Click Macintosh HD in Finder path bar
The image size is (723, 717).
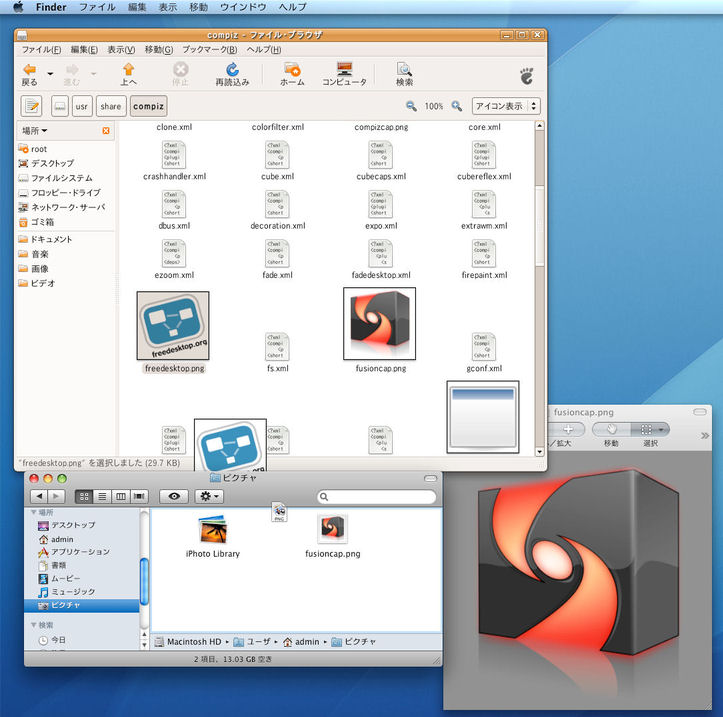pyautogui.click(x=188, y=642)
